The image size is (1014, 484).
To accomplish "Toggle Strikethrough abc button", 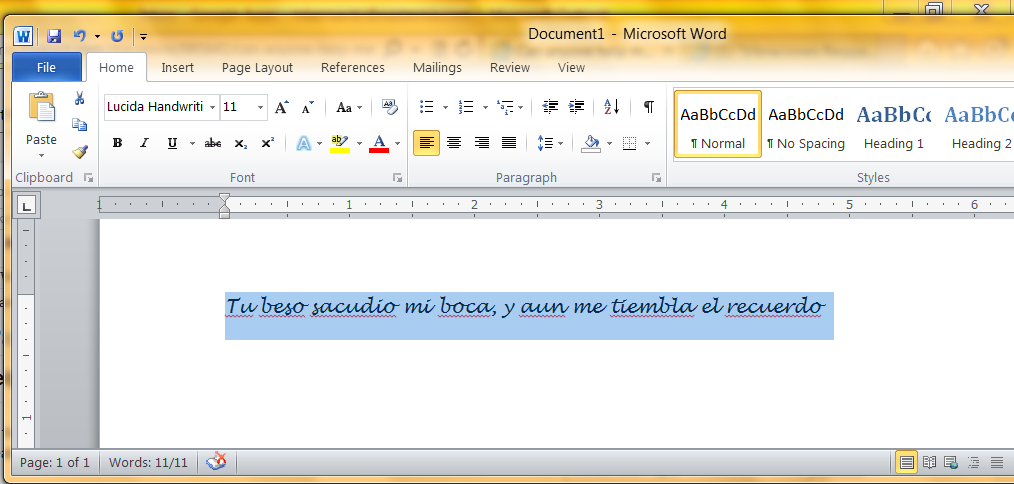I will (x=213, y=144).
